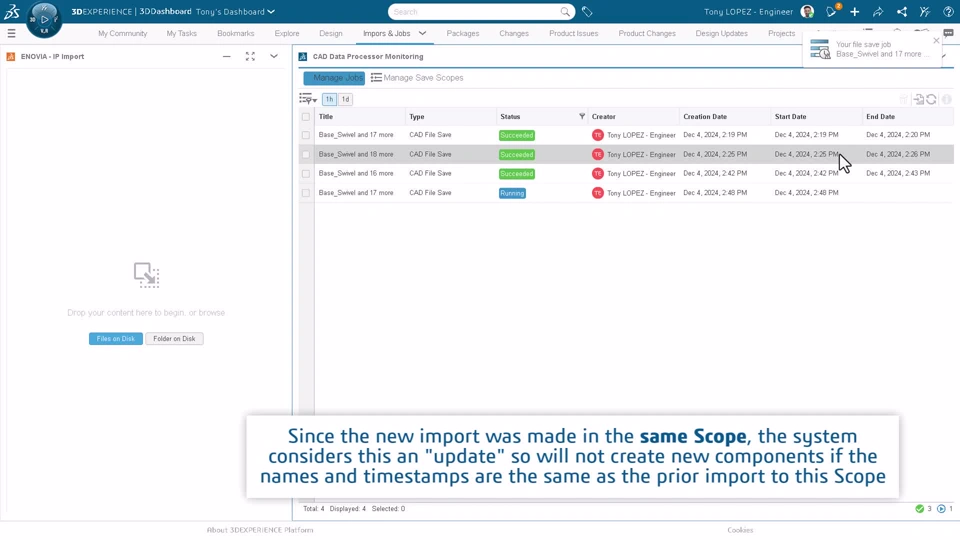The width and height of the screenshot is (960, 540).
Task: Select the Manage Jobs button
Action: 334,78
